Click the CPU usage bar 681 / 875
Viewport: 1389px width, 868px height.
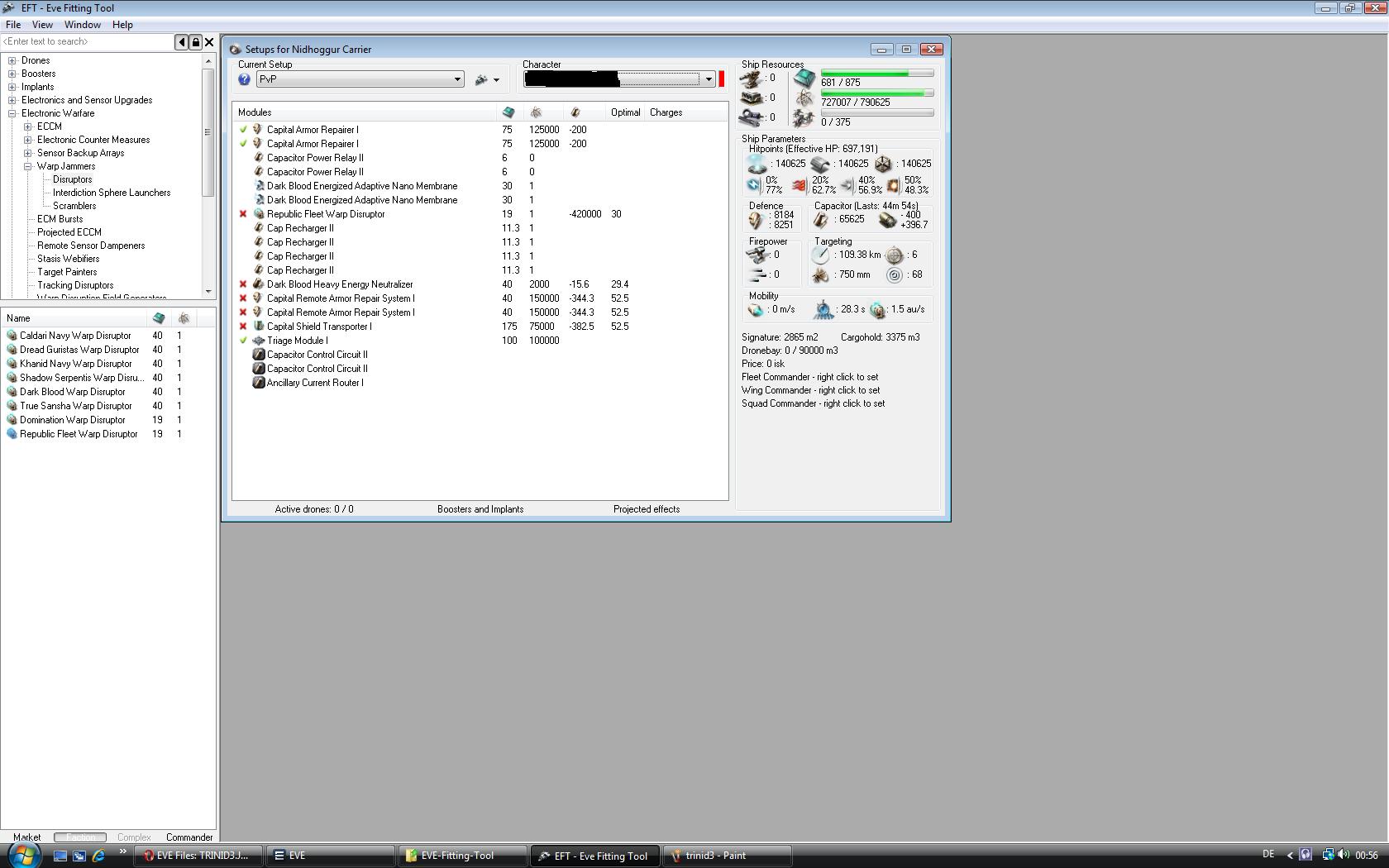click(x=877, y=74)
